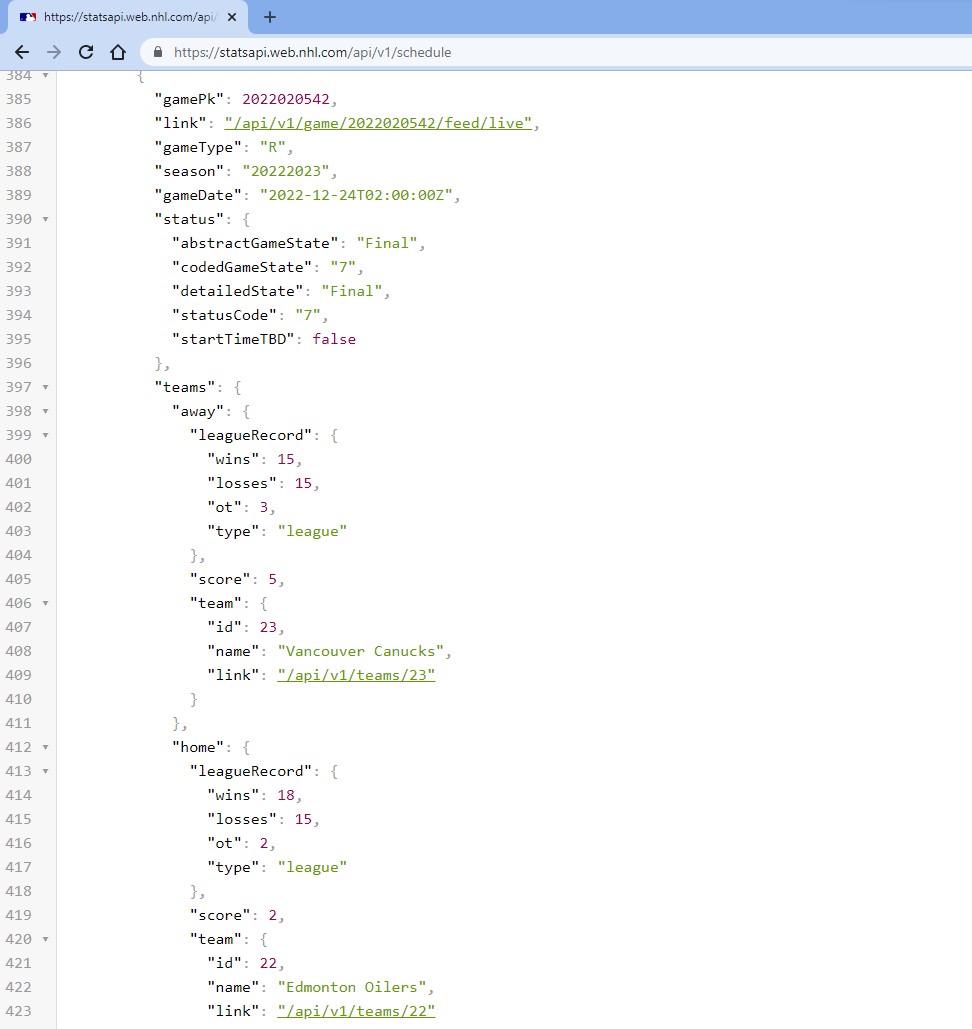
Task: Follow the /api/v1/teams/22 link
Action: pos(356,1011)
